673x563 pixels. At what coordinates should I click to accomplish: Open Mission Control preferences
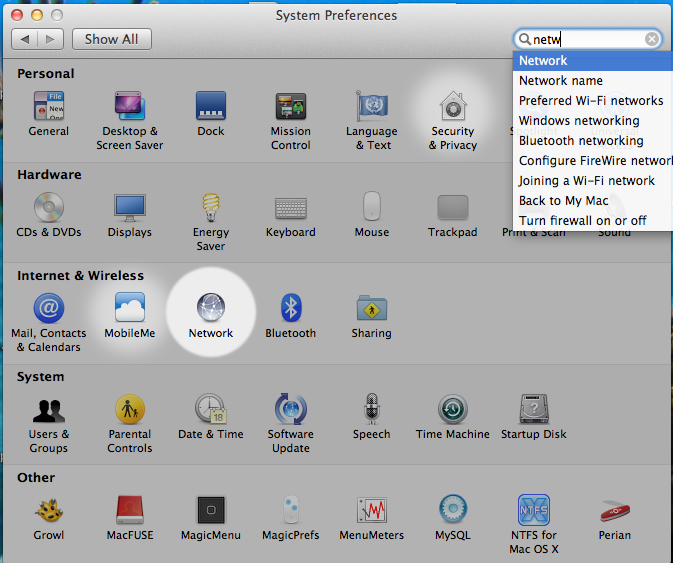(x=291, y=121)
